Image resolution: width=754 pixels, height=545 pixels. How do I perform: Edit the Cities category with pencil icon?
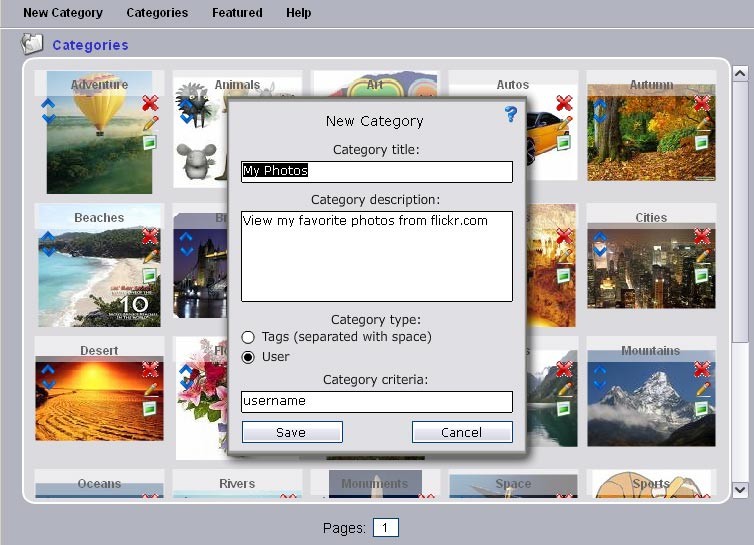pos(702,256)
